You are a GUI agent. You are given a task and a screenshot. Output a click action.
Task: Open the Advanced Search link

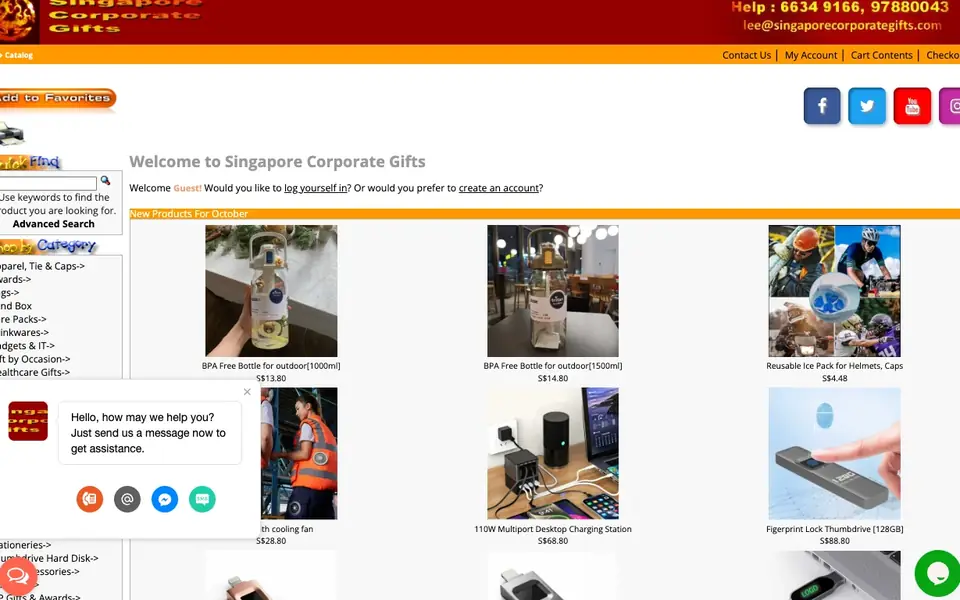tap(54, 224)
